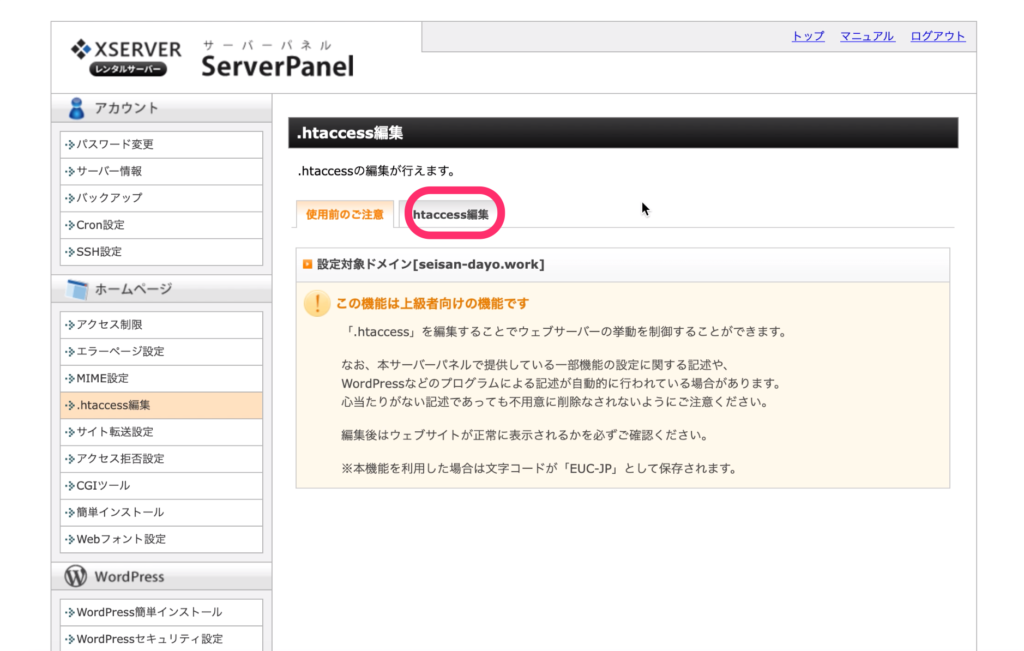The image size is (1024, 651).
Task: Select Cron設定 in the sidebar
Action: [x=100, y=225]
